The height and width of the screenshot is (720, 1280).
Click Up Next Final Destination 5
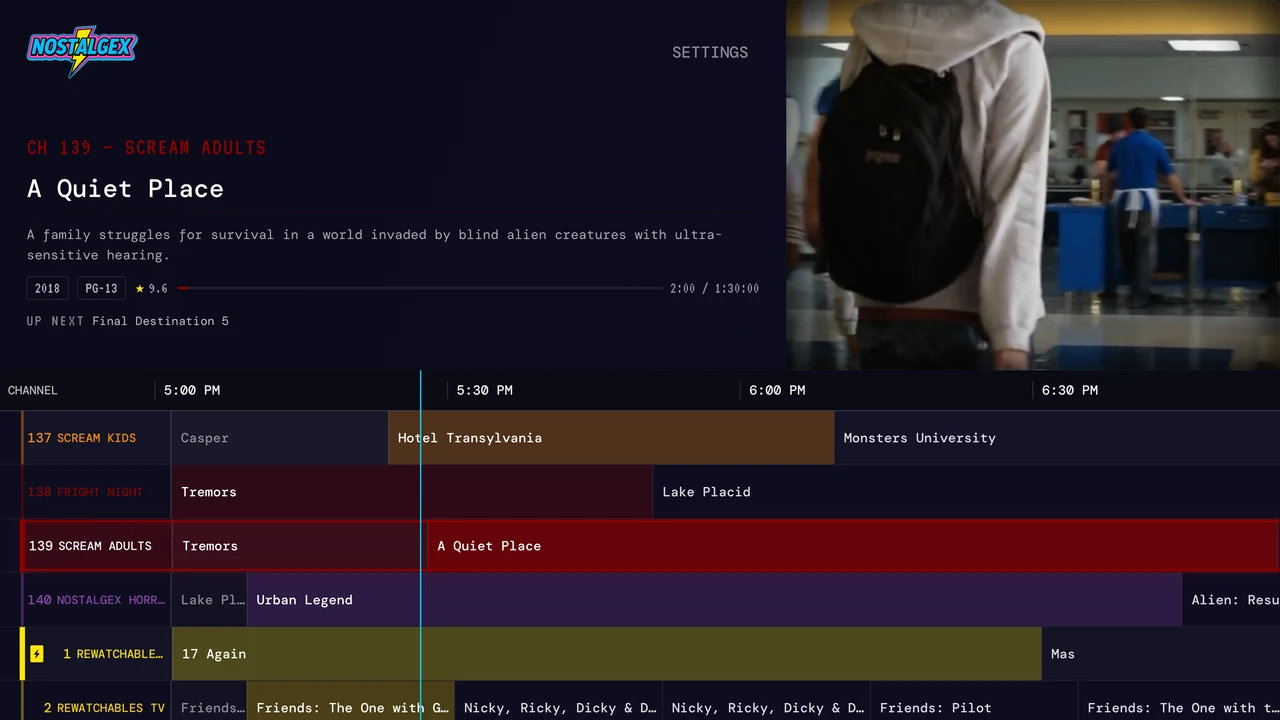(x=128, y=321)
